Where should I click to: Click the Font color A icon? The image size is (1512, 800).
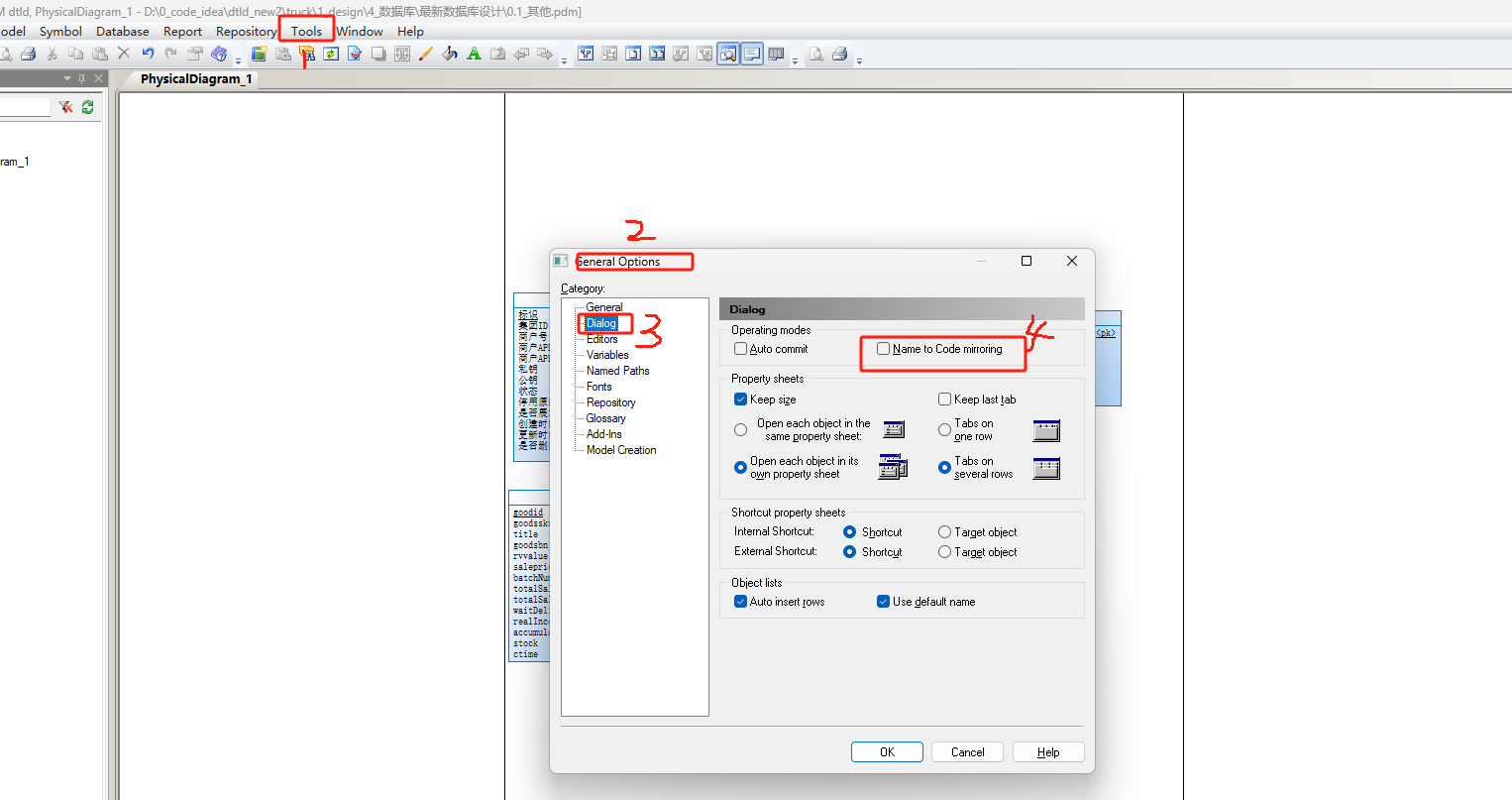click(475, 54)
